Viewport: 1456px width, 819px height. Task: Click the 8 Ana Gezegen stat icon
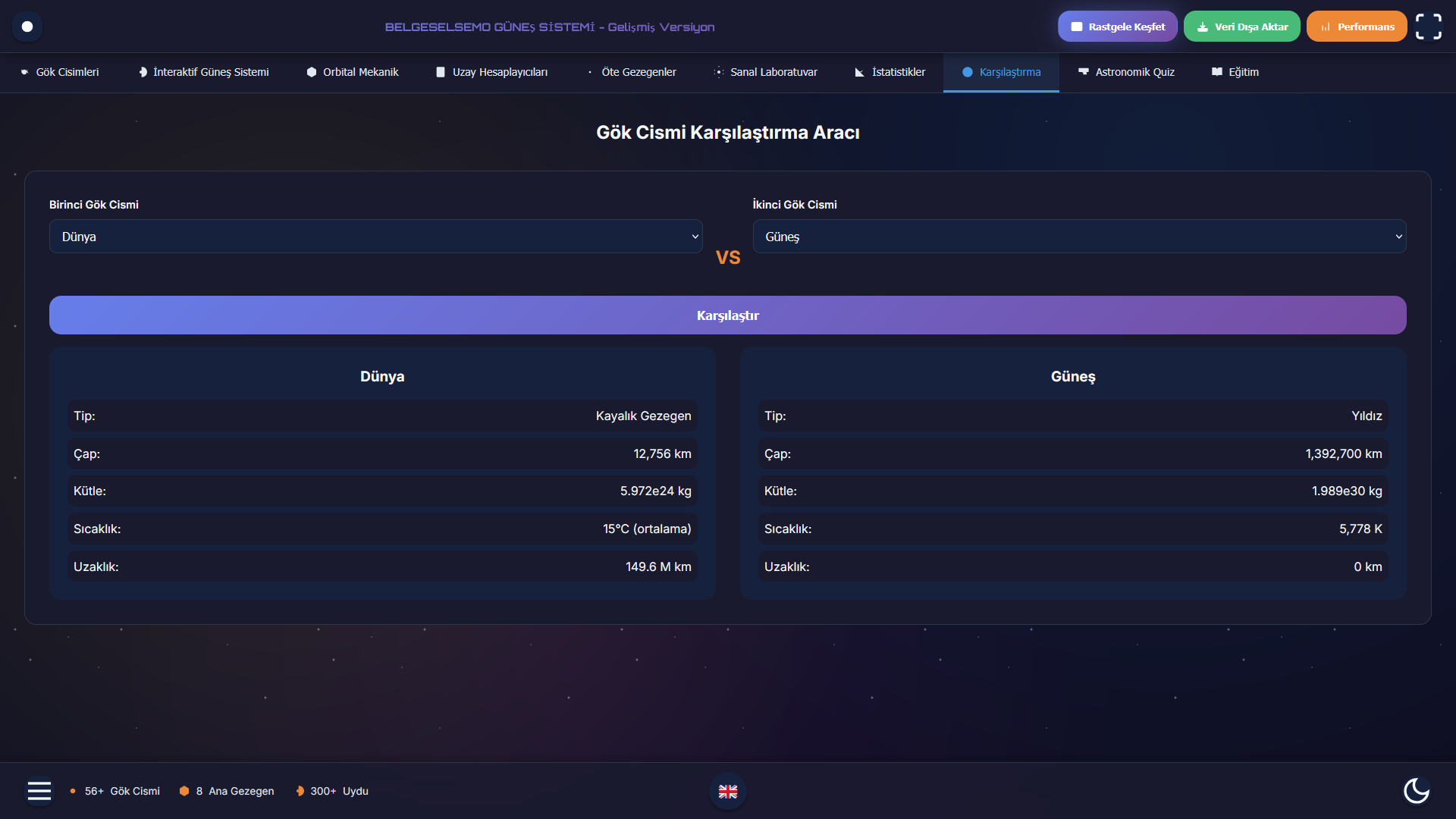pos(184,791)
